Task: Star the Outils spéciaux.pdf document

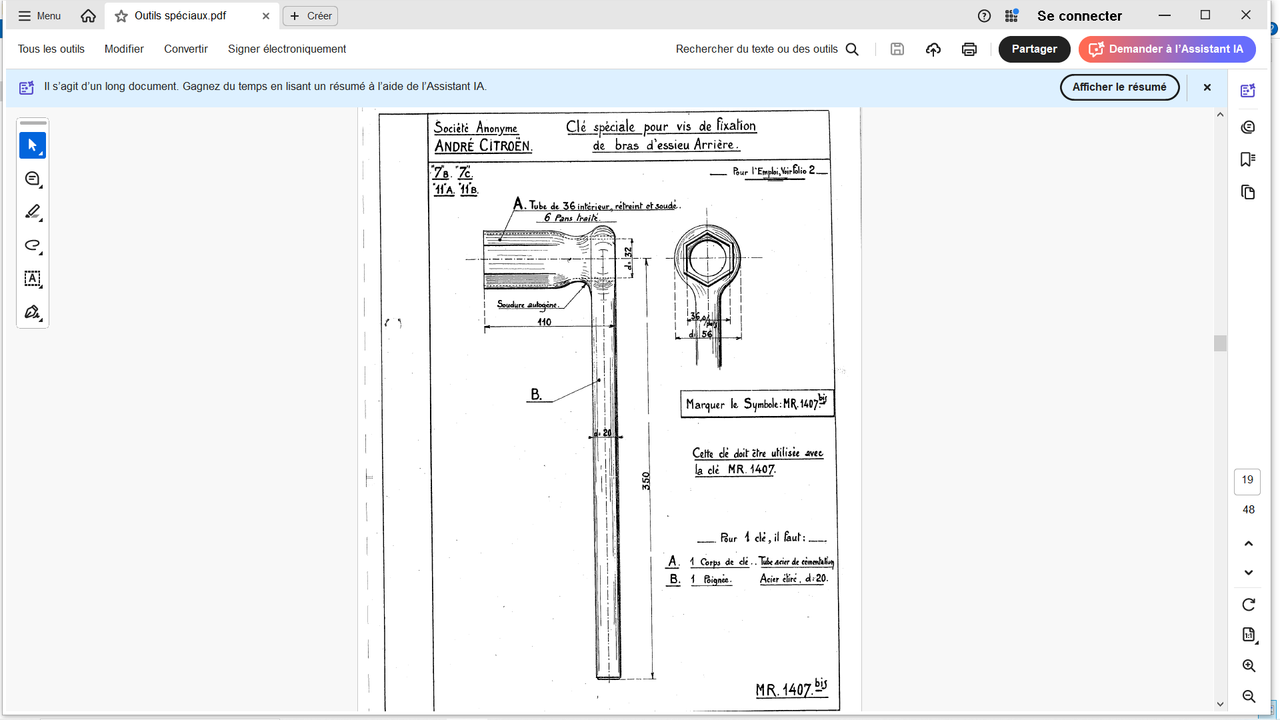Action: [121, 16]
